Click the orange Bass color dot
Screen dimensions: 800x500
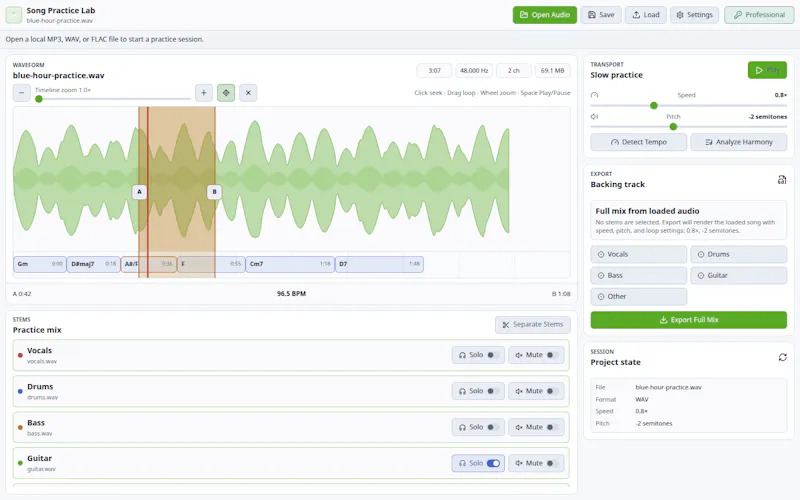20,428
